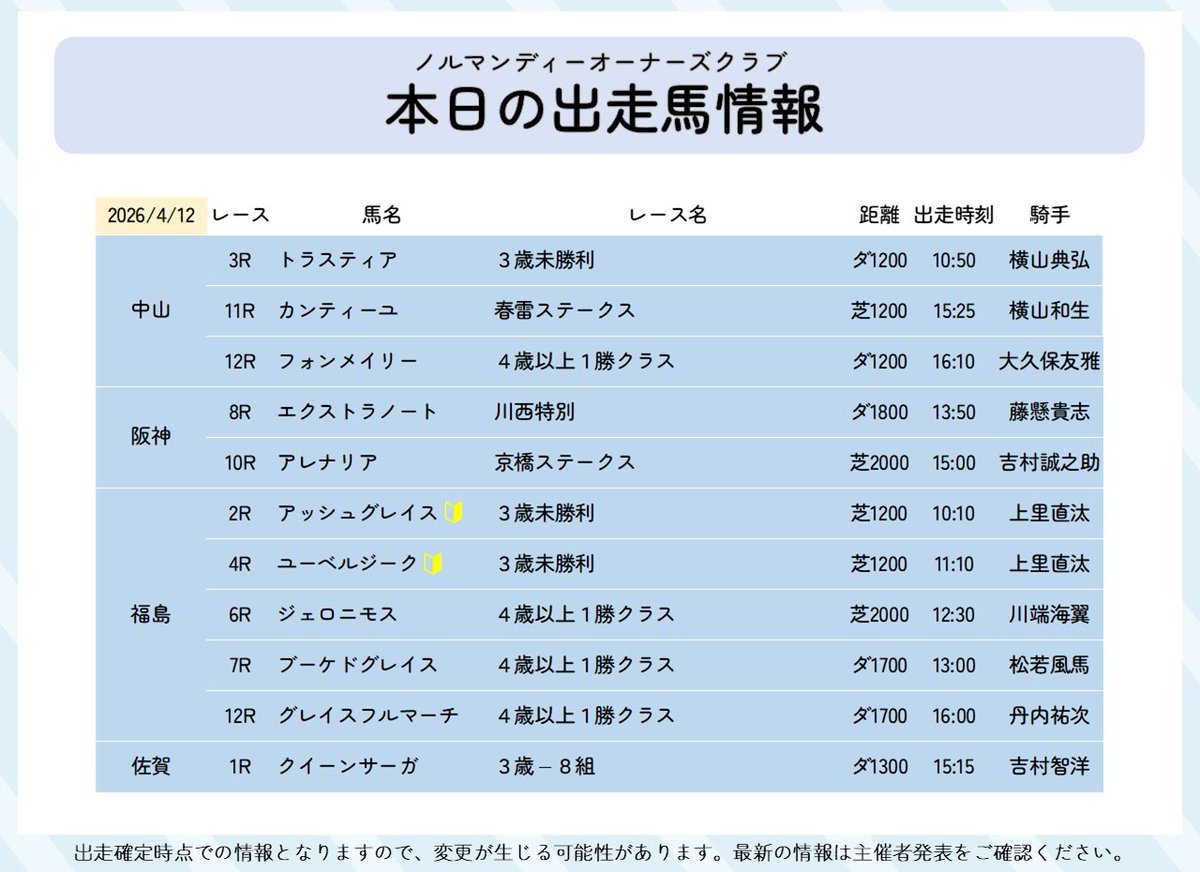This screenshot has height=872, width=1200.
Task: Click horse name トラスティア
Action: (x=337, y=260)
